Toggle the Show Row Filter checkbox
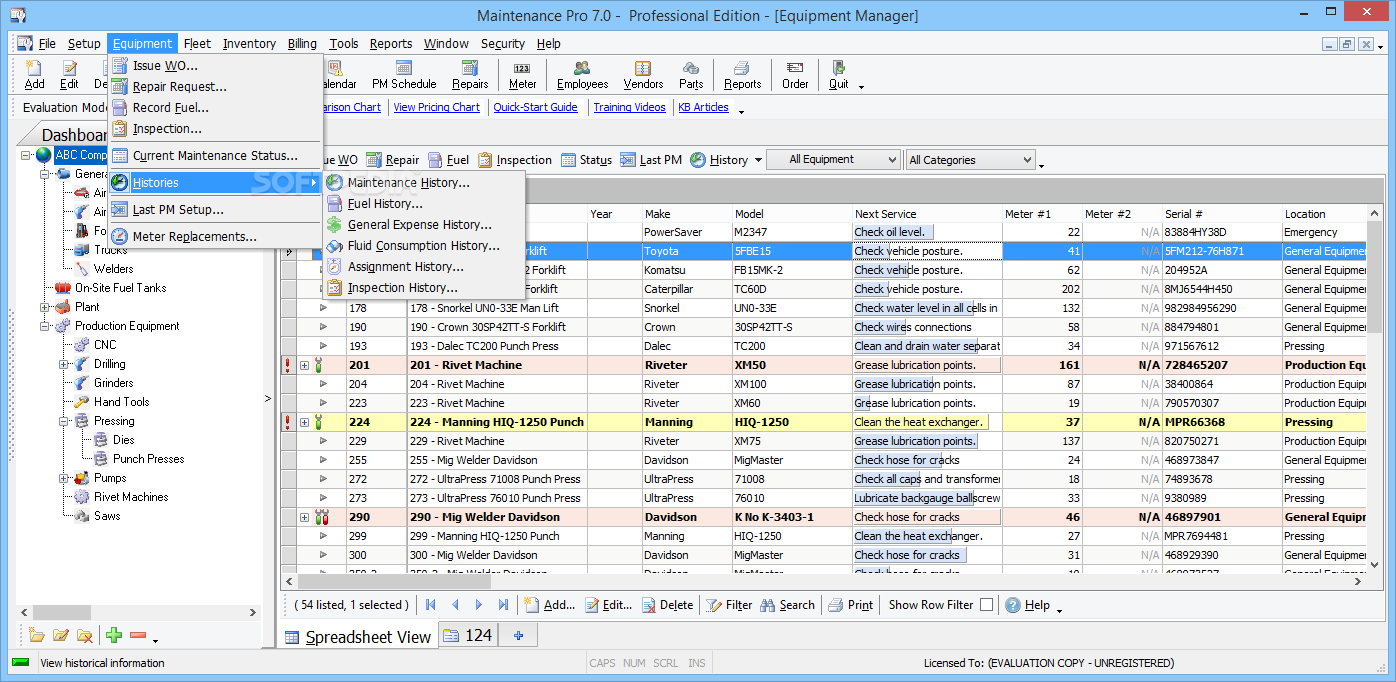Screen dimensions: 1396x682 986,605
